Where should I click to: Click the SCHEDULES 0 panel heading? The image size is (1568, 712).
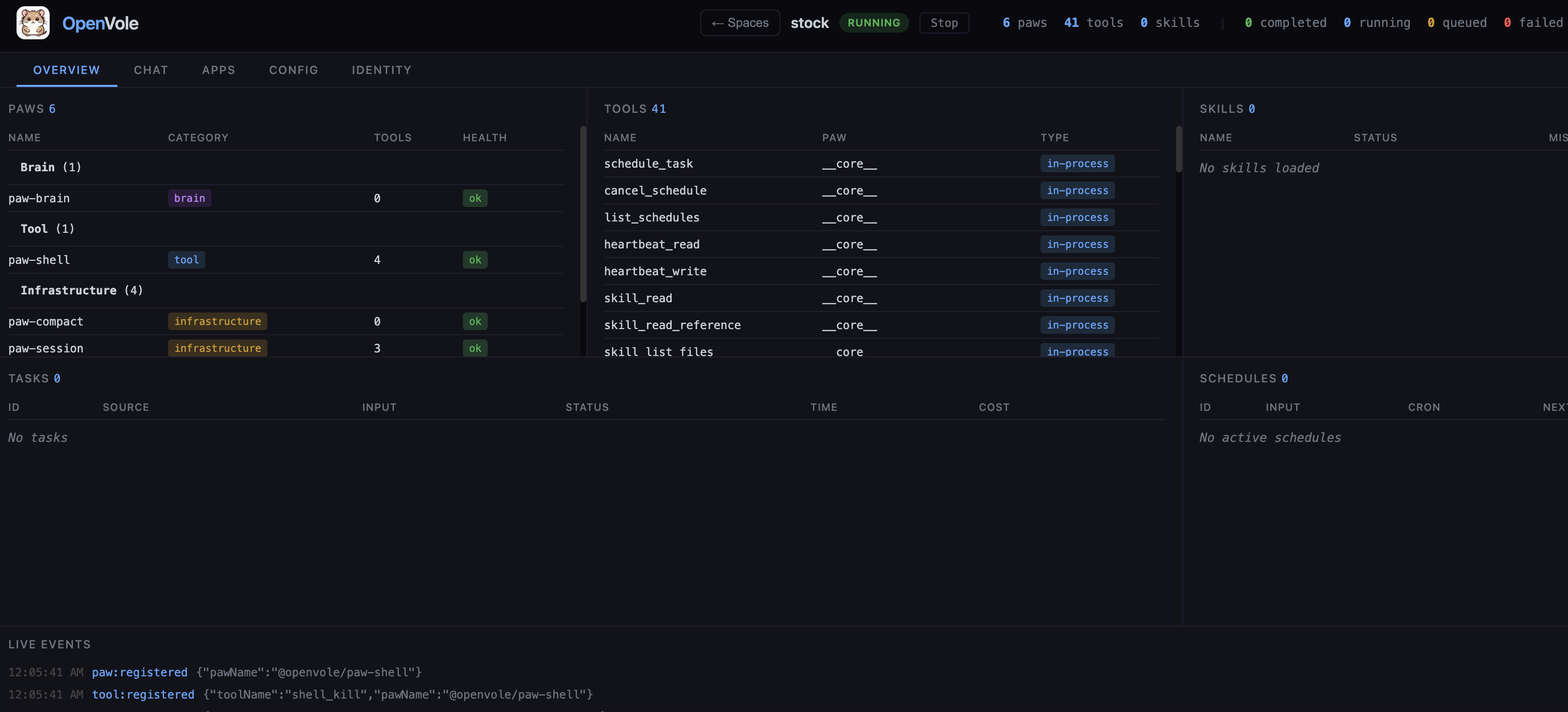tap(1244, 378)
